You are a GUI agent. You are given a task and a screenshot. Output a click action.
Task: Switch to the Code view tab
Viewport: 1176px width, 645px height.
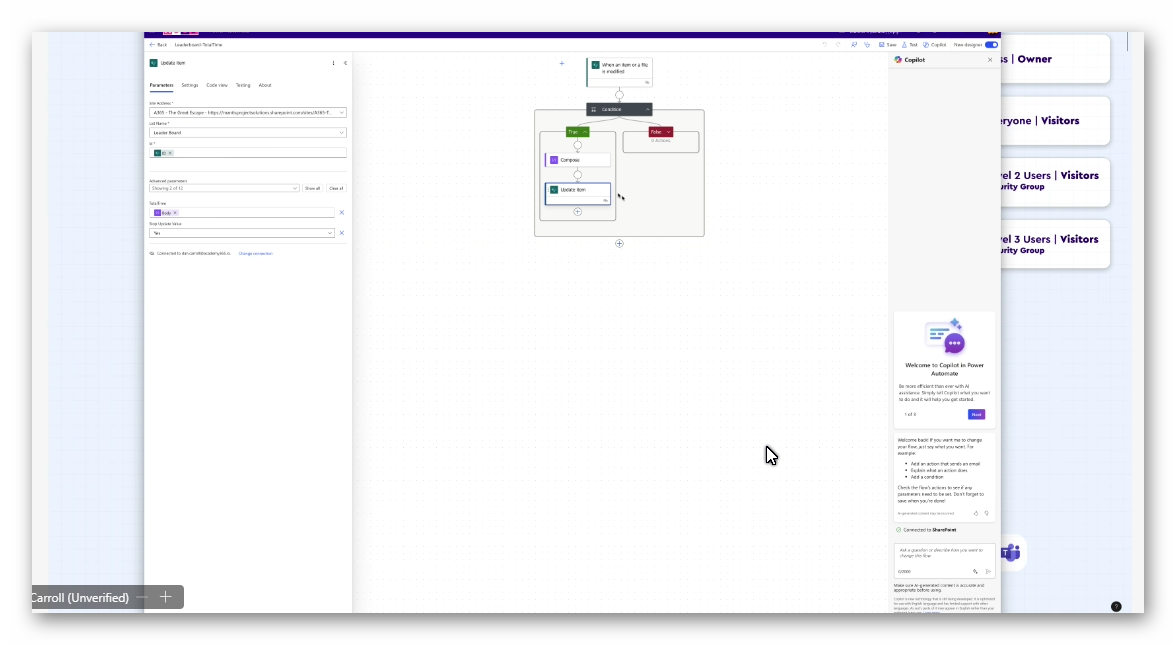point(217,86)
